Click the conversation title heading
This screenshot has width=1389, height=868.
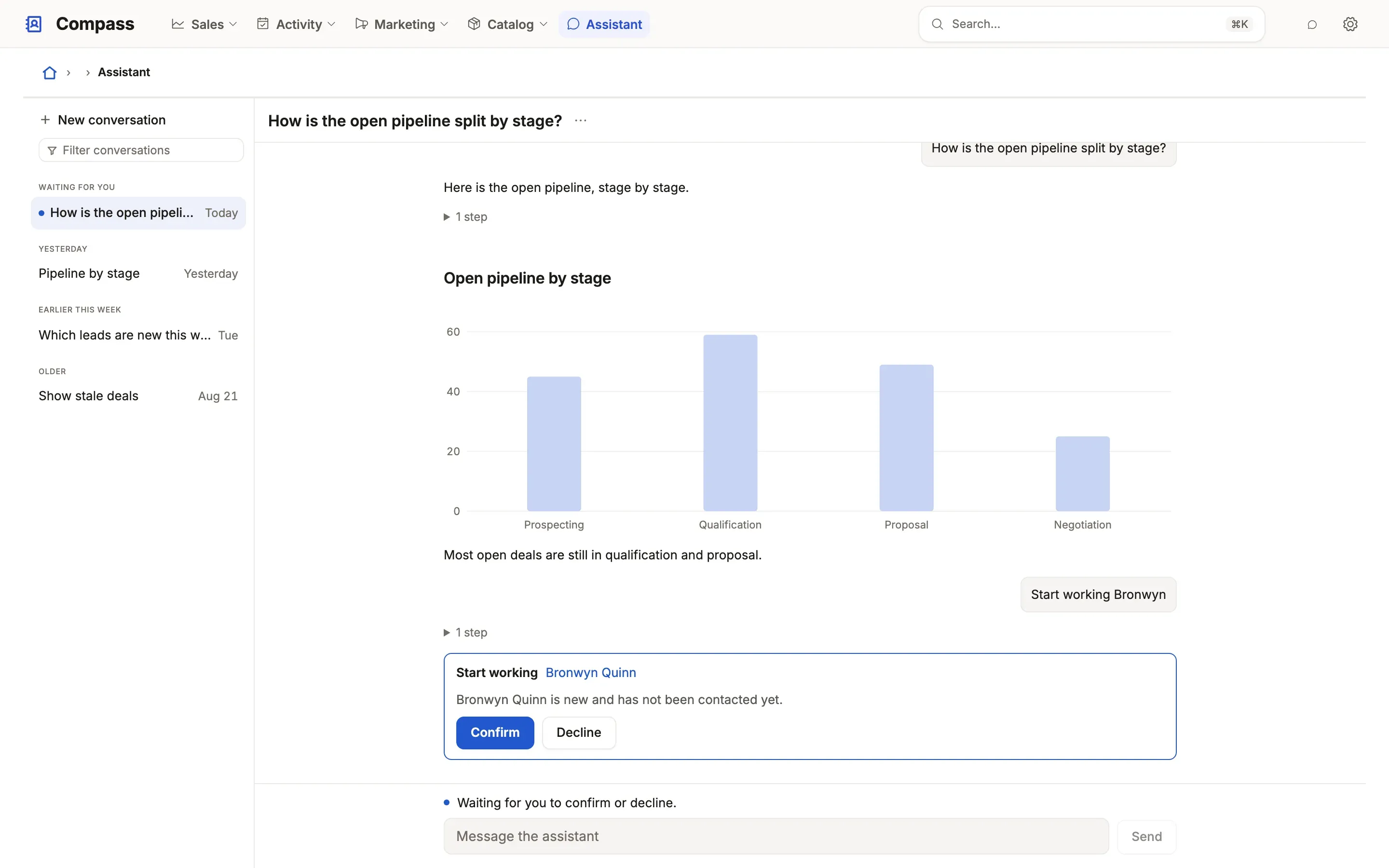click(x=414, y=121)
